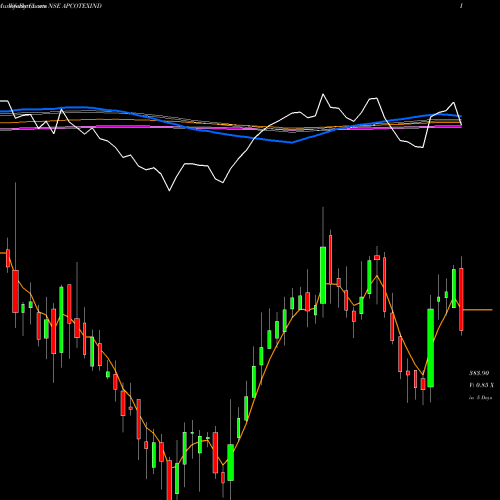The image size is (500, 500).
Task: Select the 383.90 price label
Action: click(479, 373)
